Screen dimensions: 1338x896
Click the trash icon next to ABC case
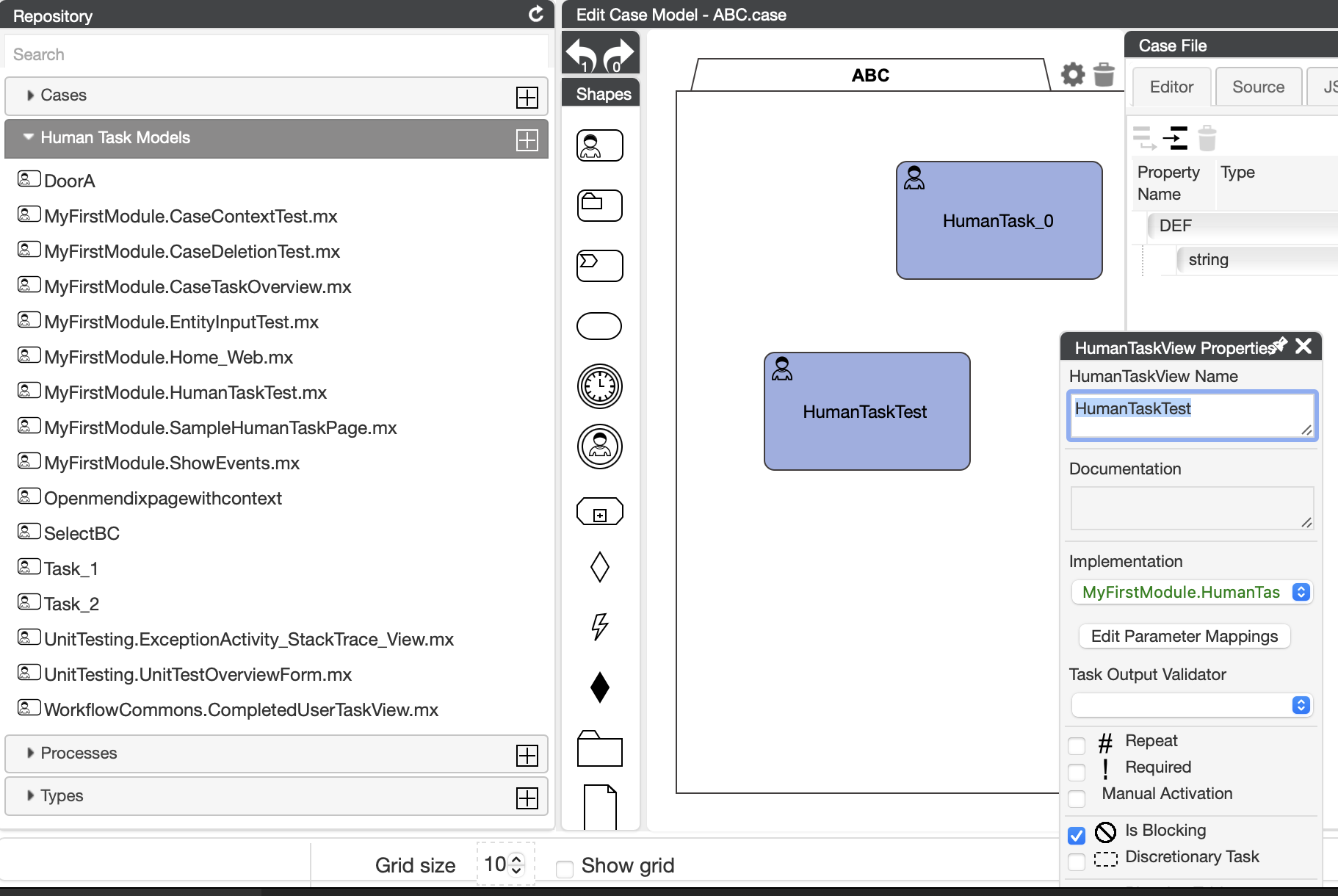point(1104,74)
